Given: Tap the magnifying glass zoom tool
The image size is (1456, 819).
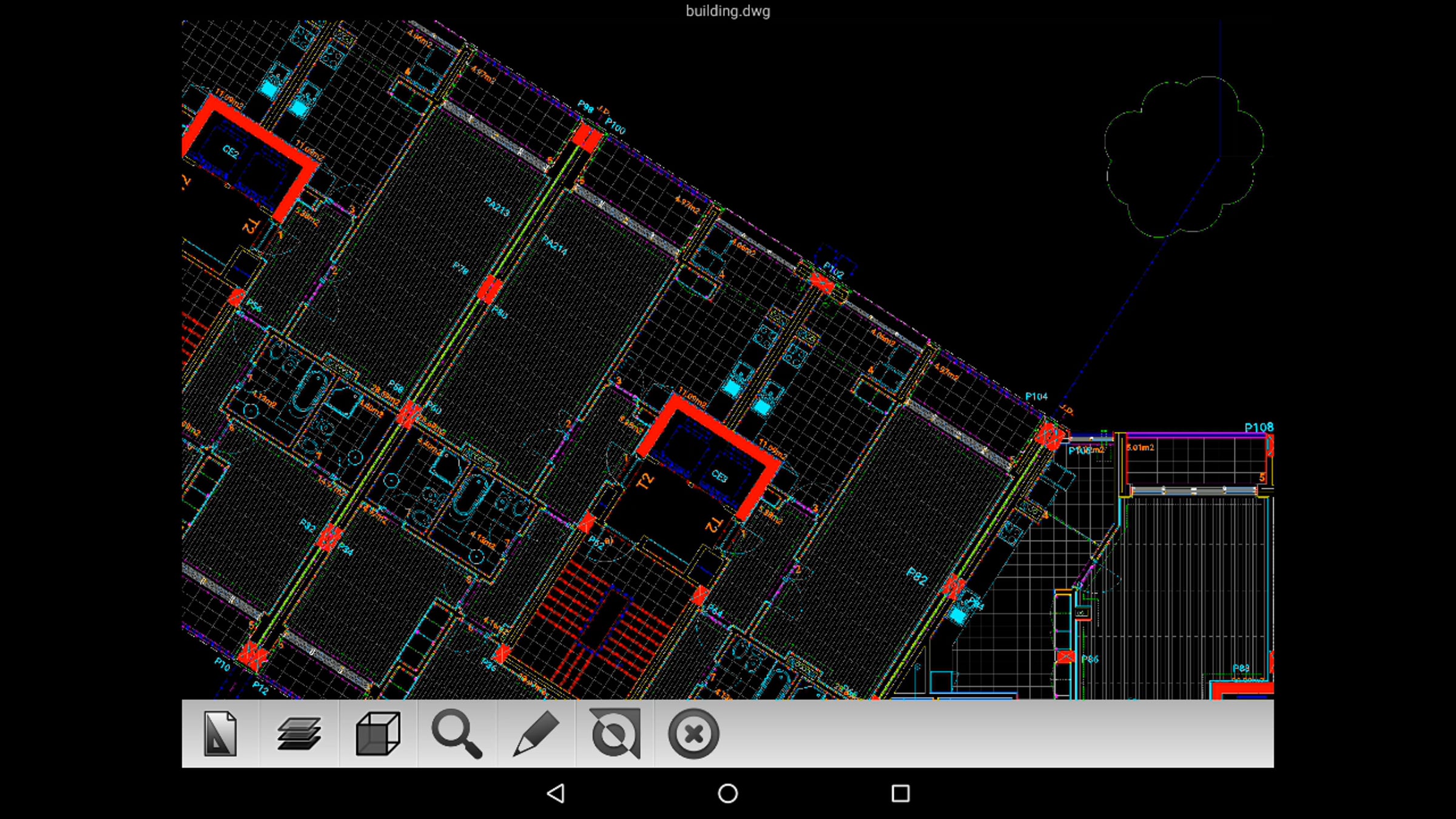Looking at the screenshot, I should [457, 733].
